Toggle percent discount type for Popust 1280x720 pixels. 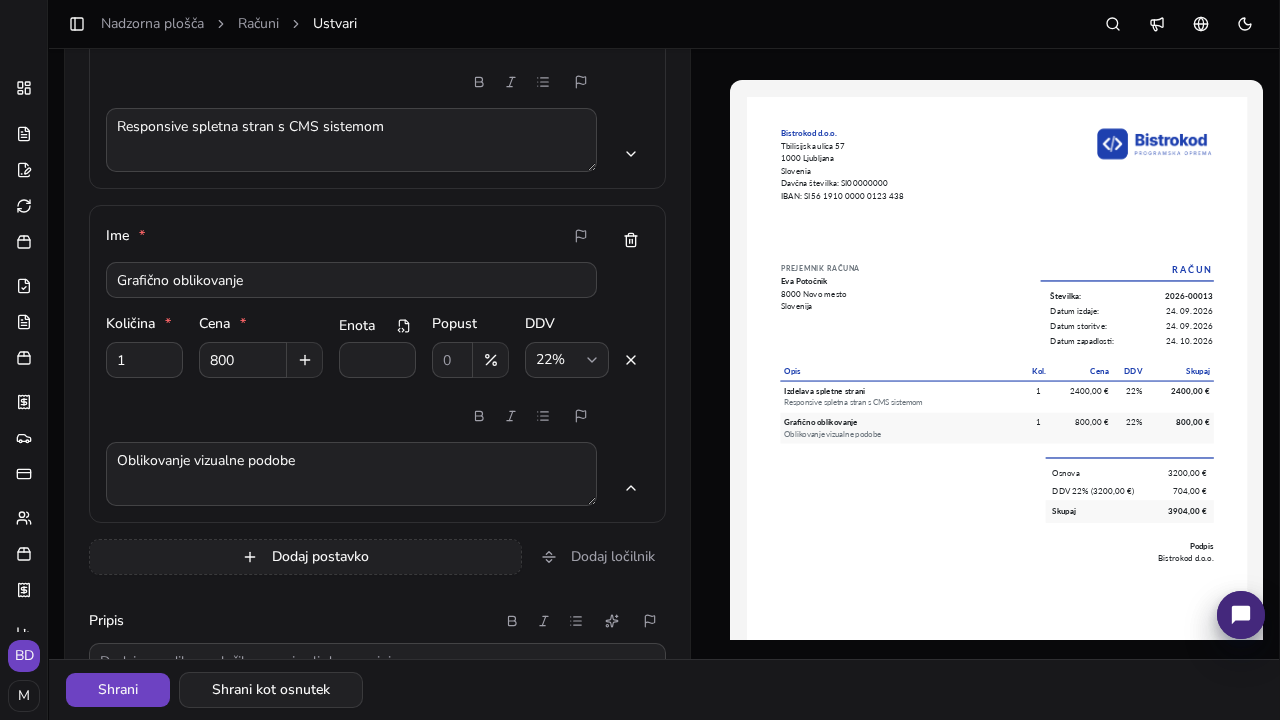(x=491, y=360)
